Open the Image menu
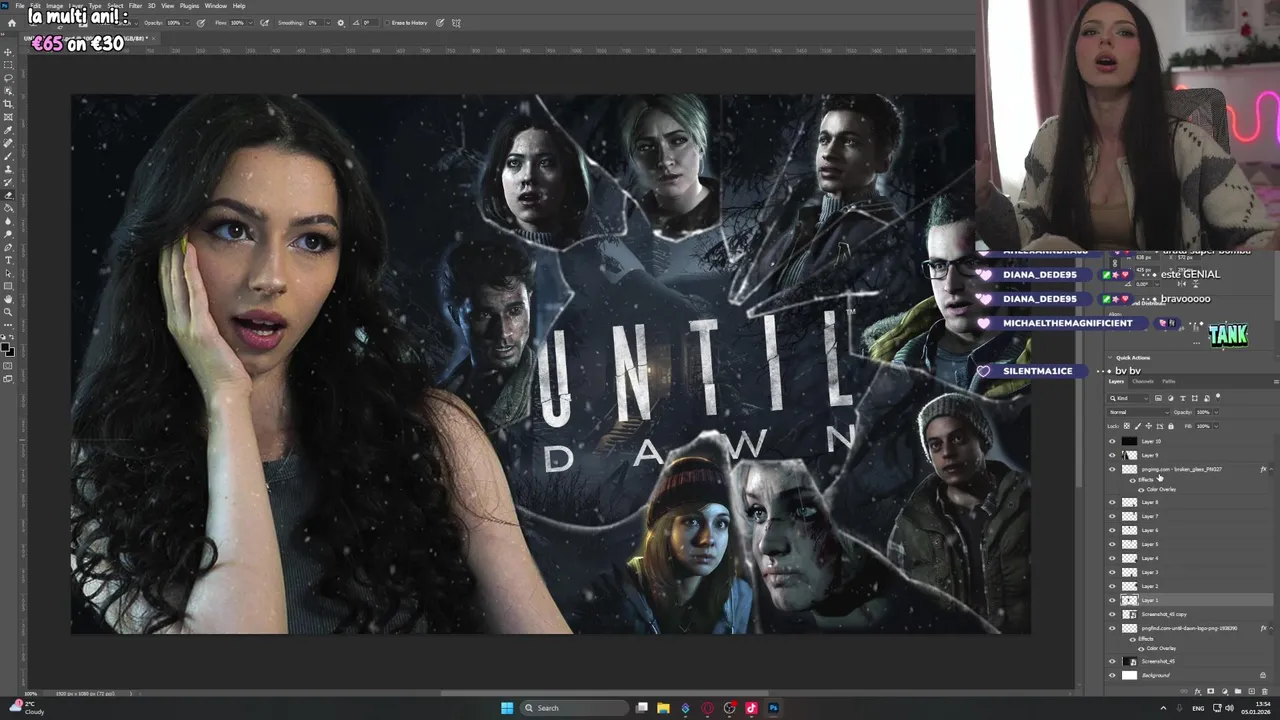Screen dimensions: 1280x720 [55, 6]
